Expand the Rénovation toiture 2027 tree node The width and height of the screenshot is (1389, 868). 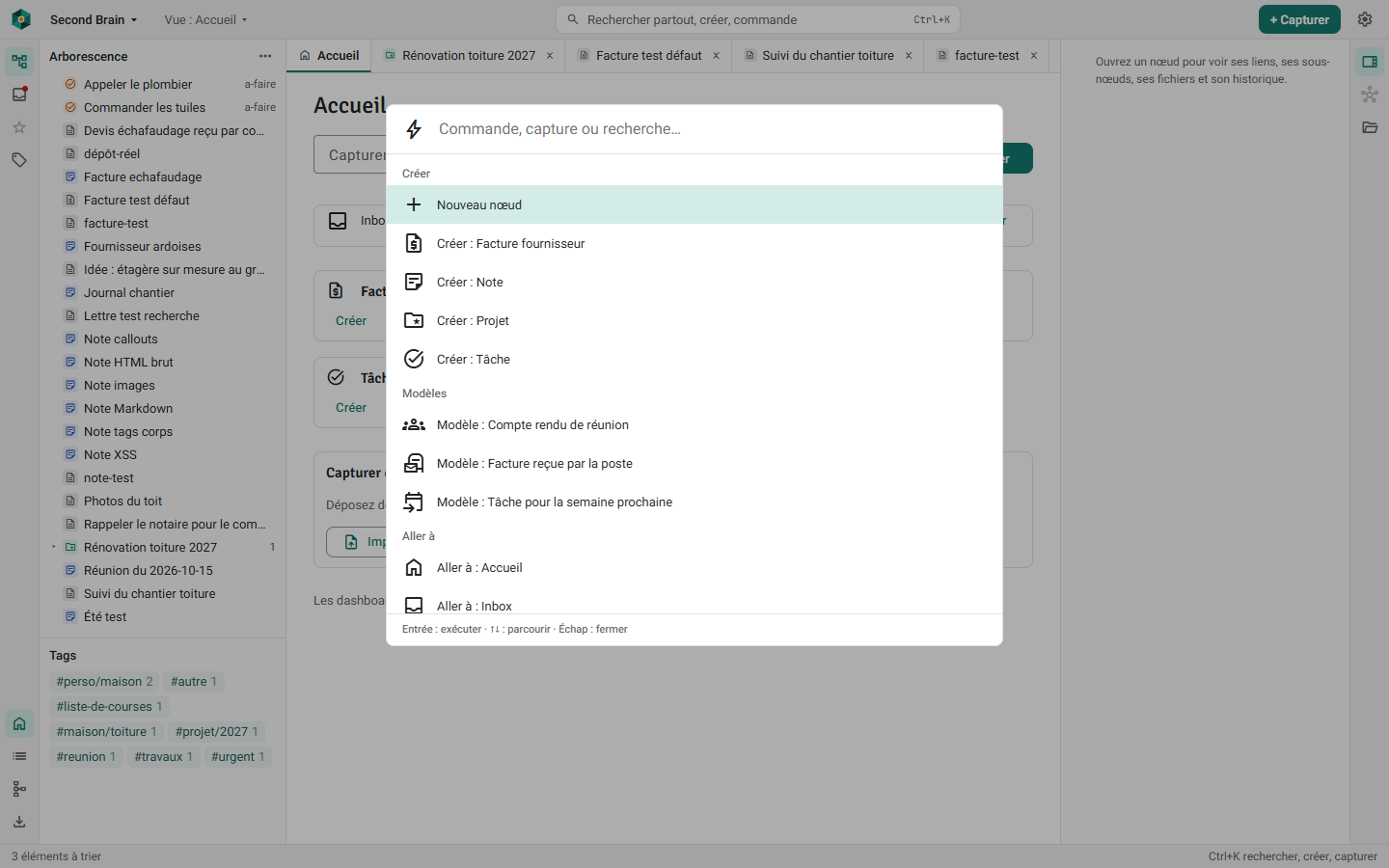point(54,547)
